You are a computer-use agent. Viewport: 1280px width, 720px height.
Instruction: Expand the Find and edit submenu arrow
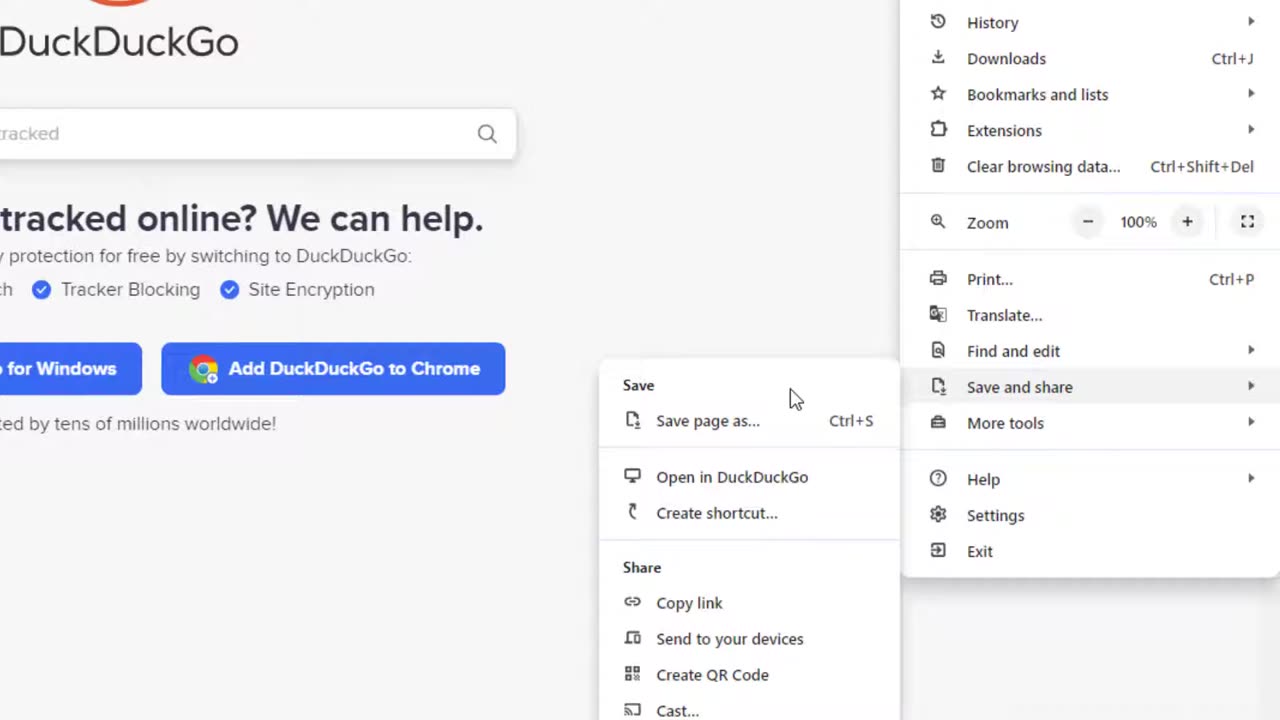coord(1251,351)
